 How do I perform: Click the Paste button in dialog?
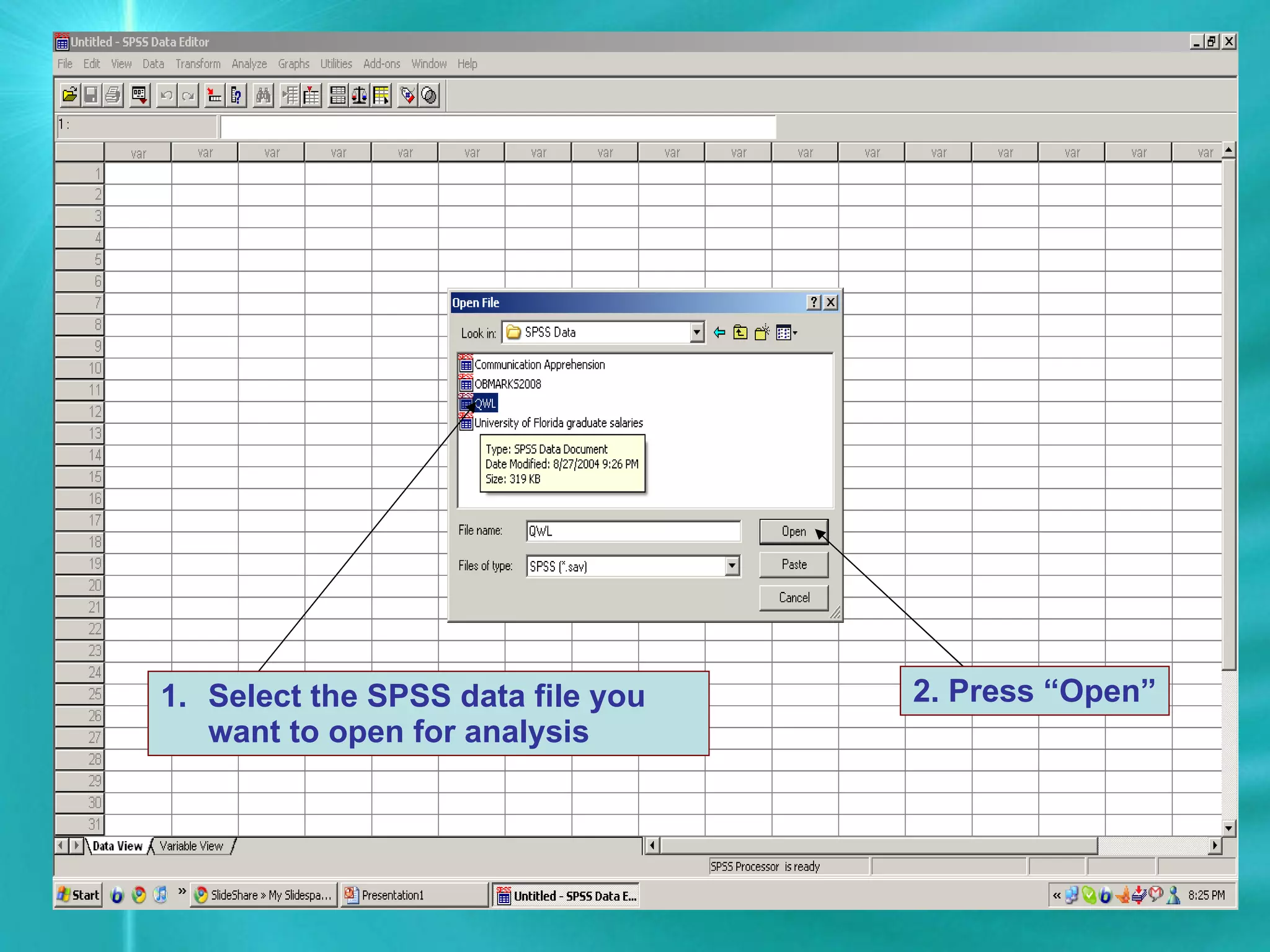click(x=794, y=565)
